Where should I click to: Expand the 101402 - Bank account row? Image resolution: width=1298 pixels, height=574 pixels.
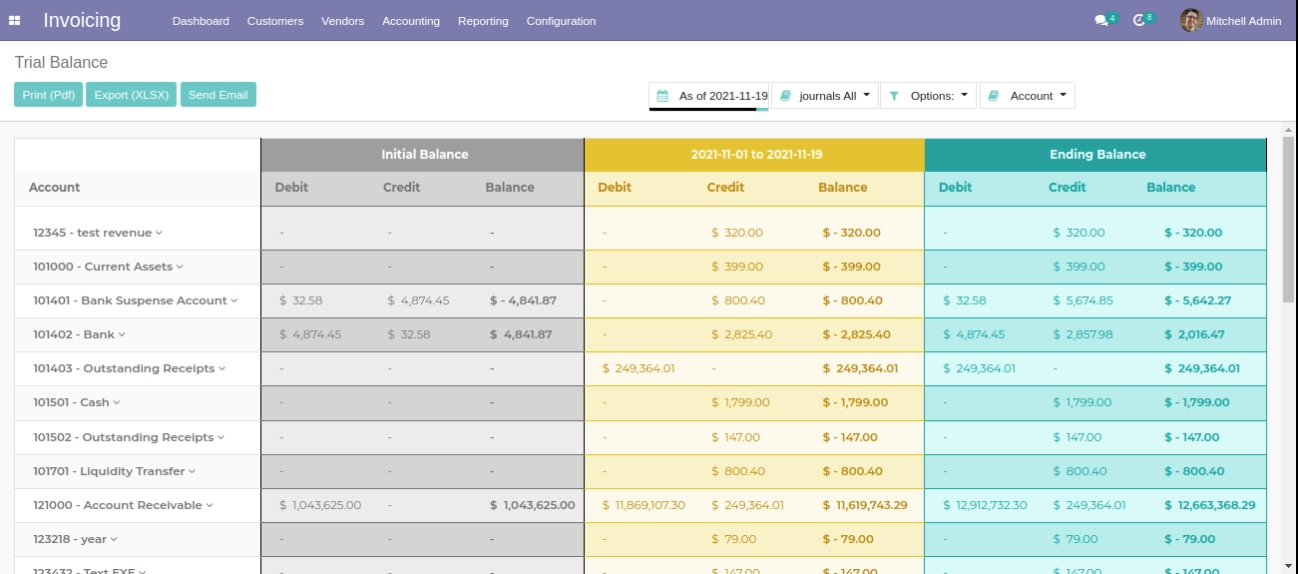click(x=80, y=334)
